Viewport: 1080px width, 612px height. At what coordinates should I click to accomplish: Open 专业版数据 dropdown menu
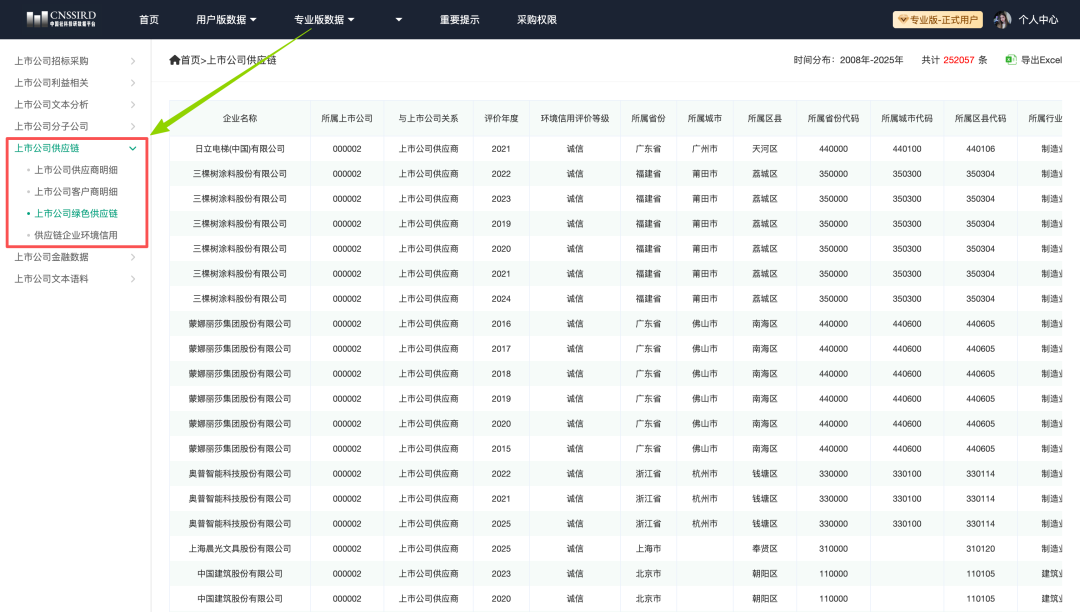coord(324,20)
